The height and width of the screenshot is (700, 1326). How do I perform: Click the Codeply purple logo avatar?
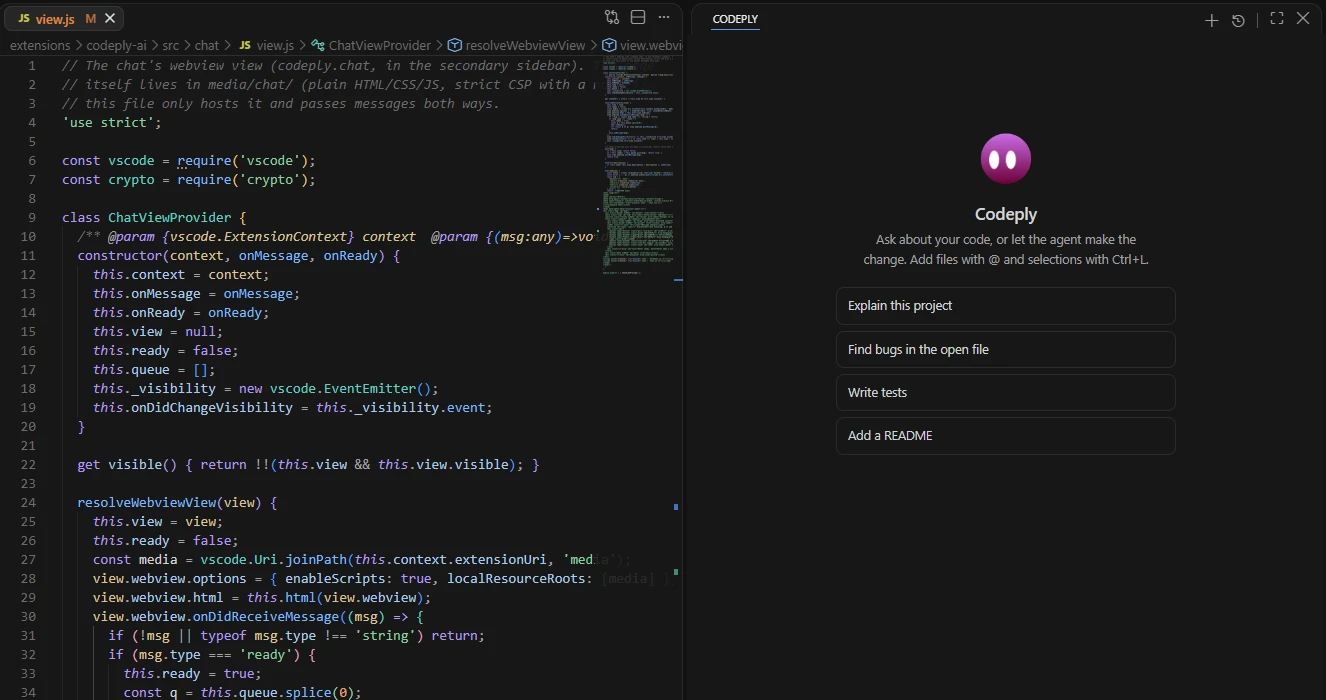(1006, 159)
